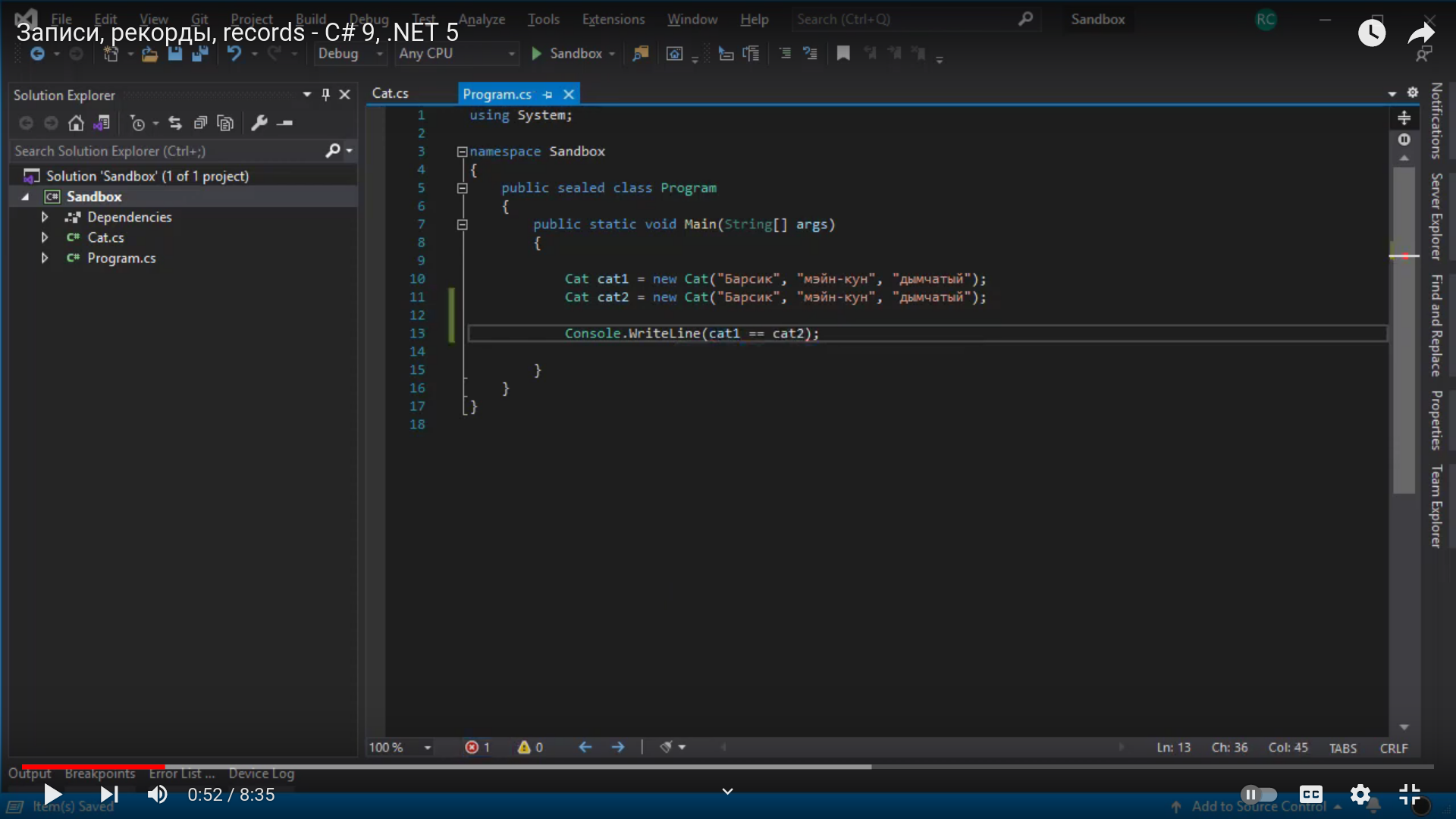Open the Extensions menu
Image resolution: width=1456 pixels, height=819 pixels.
point(613,19)
